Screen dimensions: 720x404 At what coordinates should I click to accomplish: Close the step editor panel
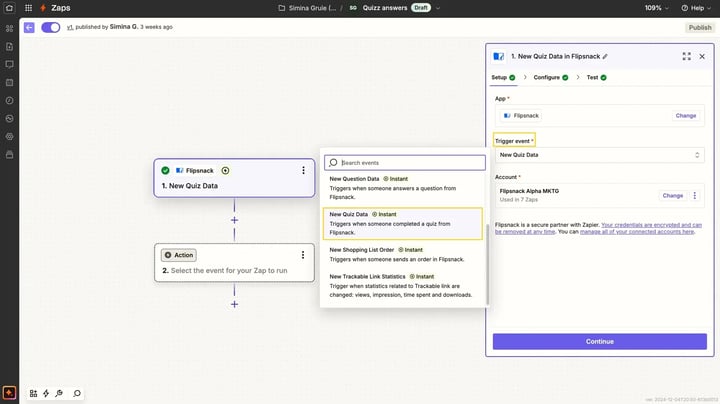pyautogui.click(x=702, y=56)
